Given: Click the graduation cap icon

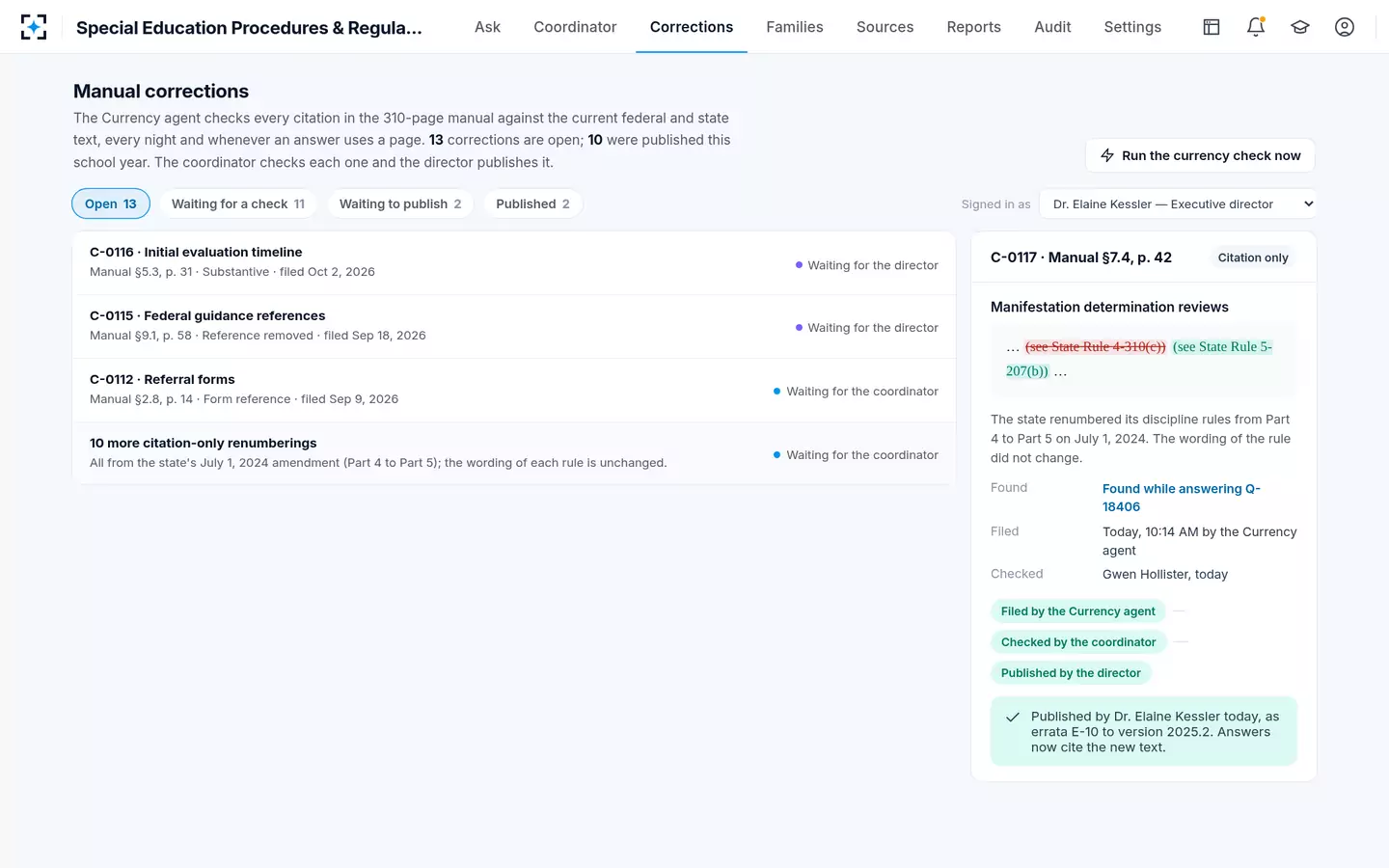Looking at the screenshot, I should point(1300,27).
